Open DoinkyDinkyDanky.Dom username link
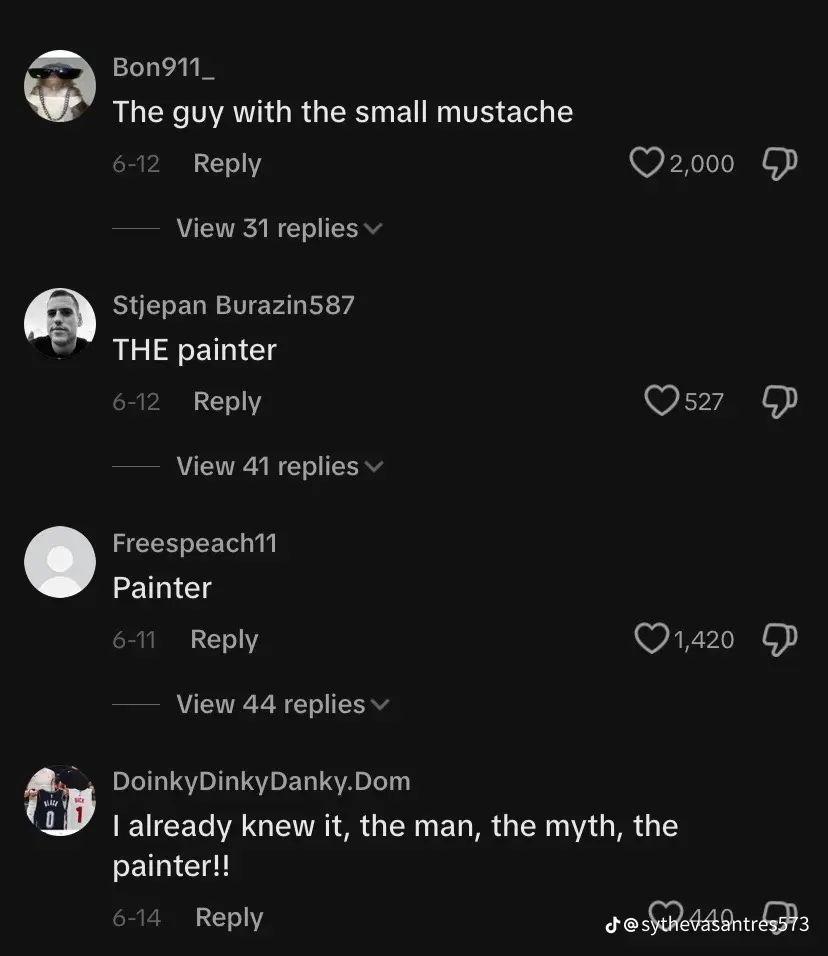 [261, 781]
